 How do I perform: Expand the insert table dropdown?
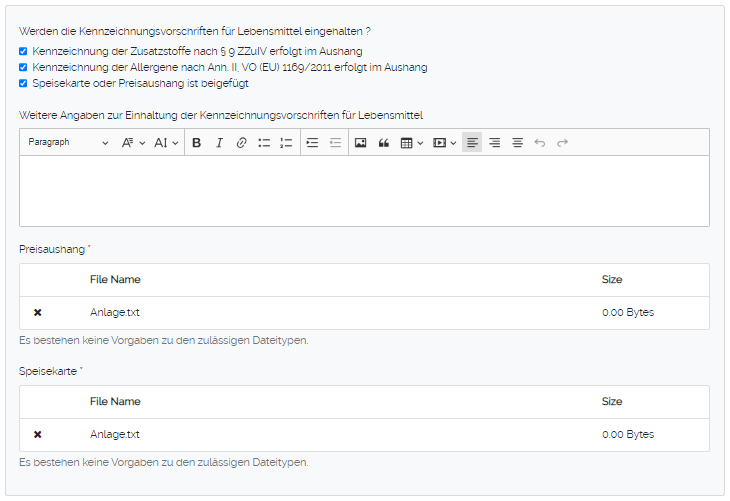click(412, 143)
